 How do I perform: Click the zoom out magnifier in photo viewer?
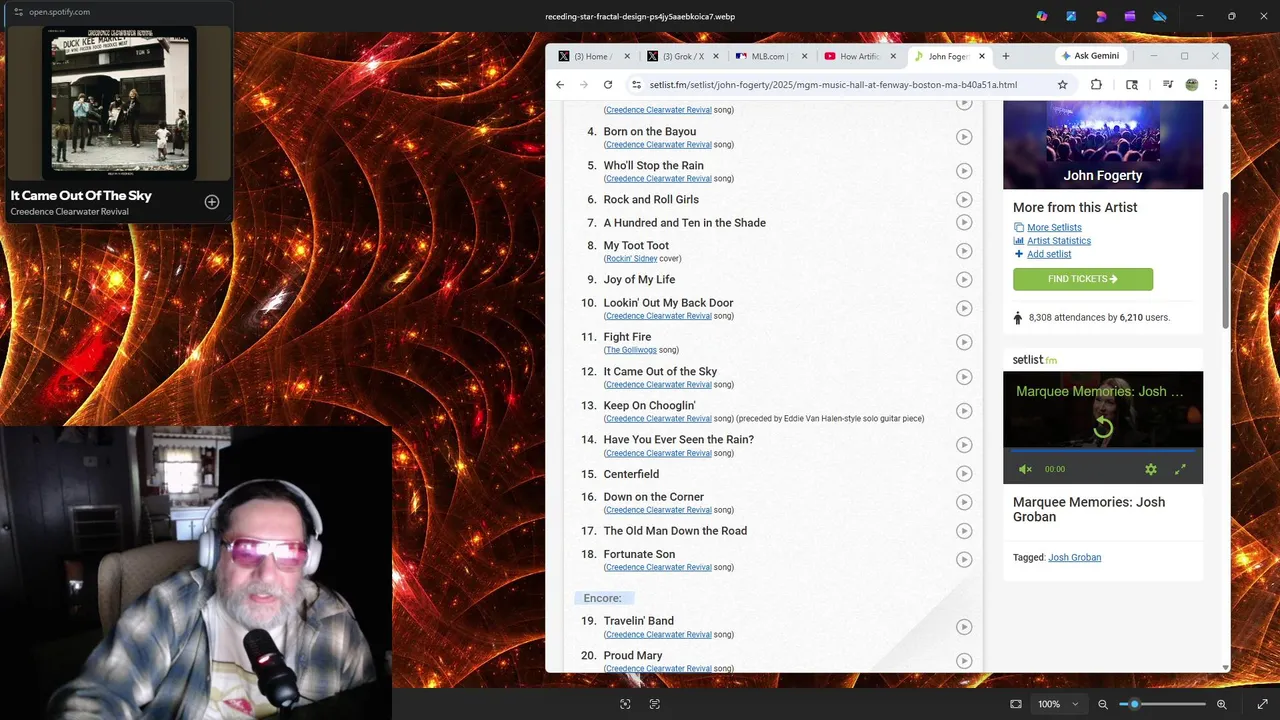(x=1103, y=704)
